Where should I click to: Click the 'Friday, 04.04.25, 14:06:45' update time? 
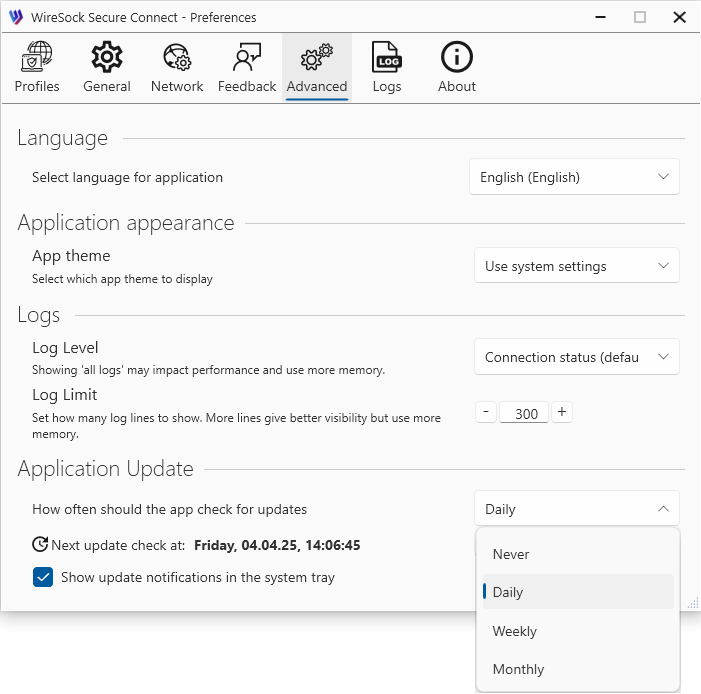point(277,545)
